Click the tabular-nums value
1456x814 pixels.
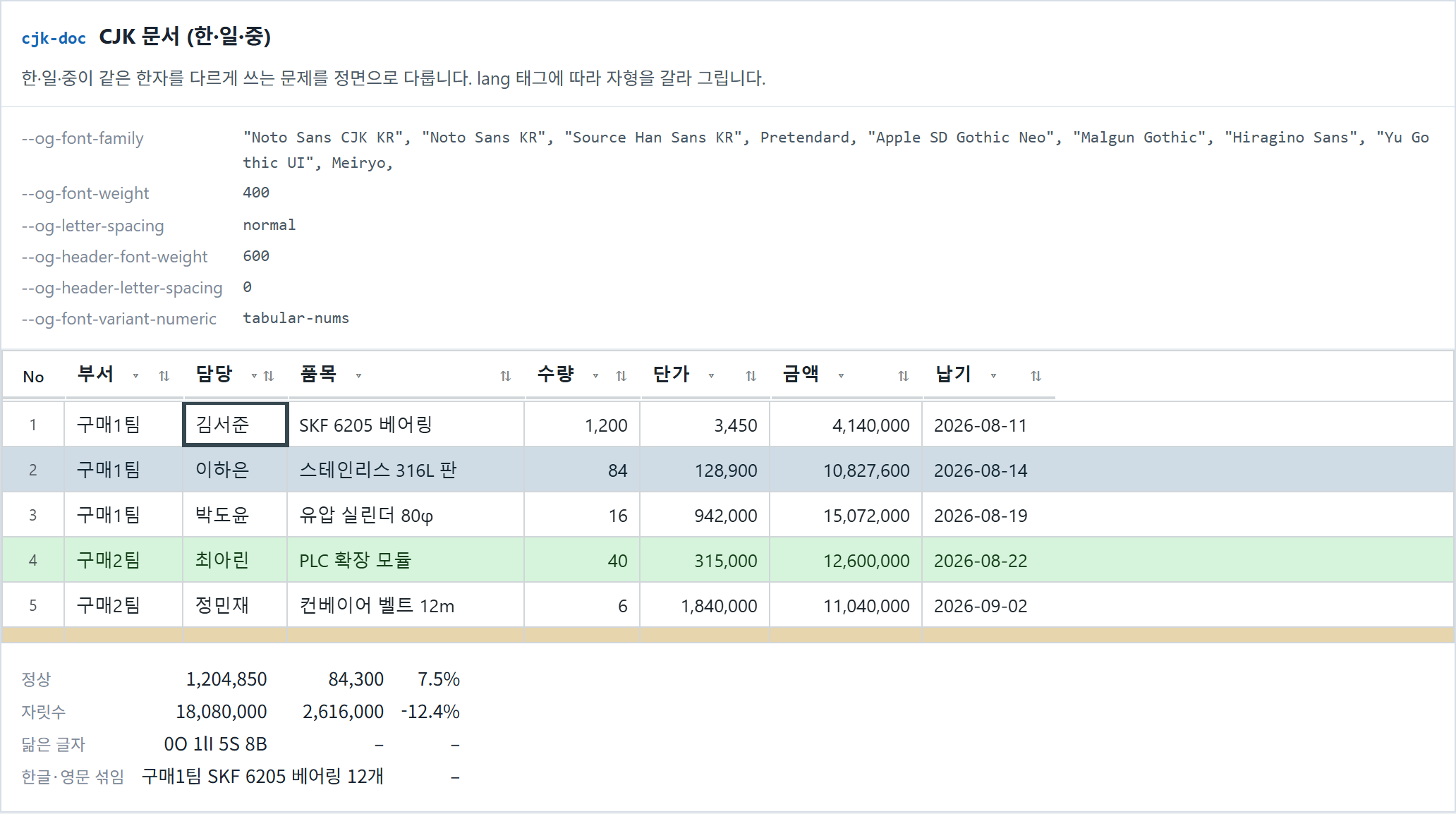tap(296, 318)
